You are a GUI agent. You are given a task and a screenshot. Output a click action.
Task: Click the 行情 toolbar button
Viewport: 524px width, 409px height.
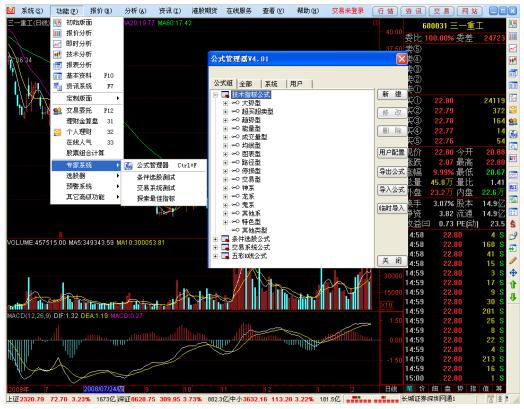point(385,11)
